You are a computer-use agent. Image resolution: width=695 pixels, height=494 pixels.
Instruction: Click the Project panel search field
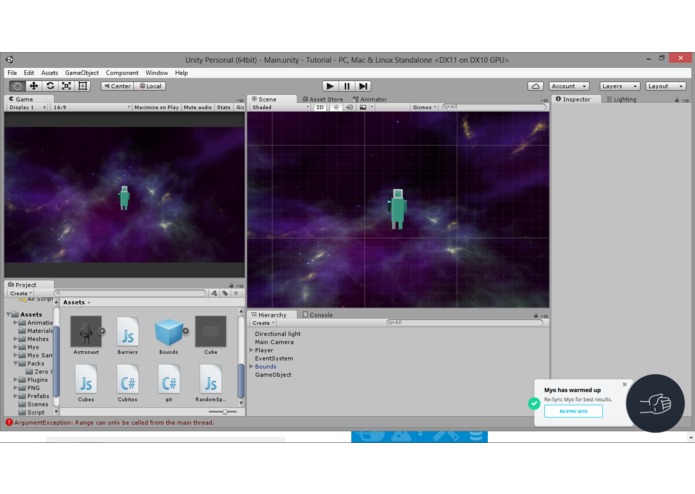click(x=130, y=293)
